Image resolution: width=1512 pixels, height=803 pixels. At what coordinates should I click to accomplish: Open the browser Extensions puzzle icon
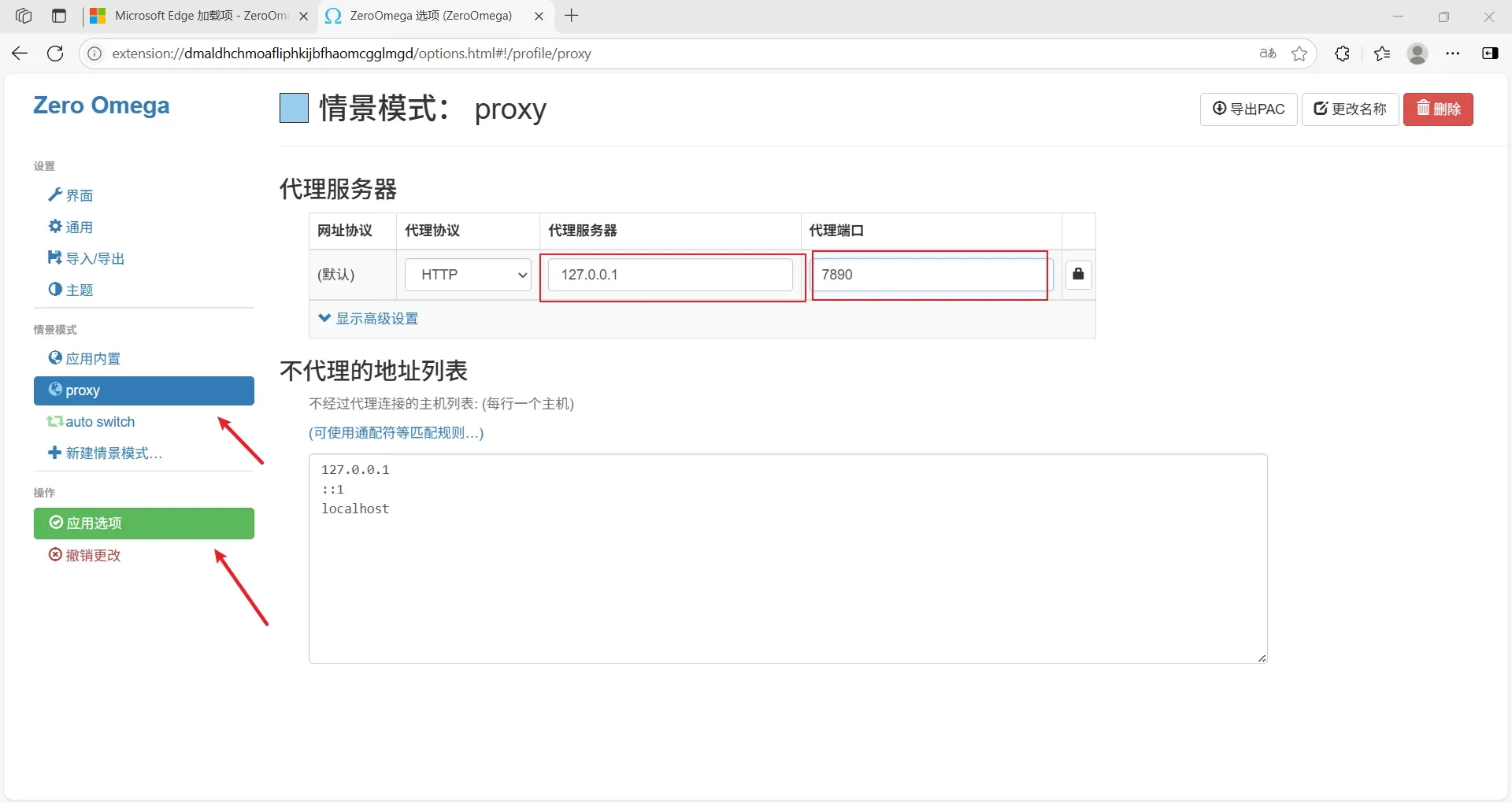[x=1343, y=54]
